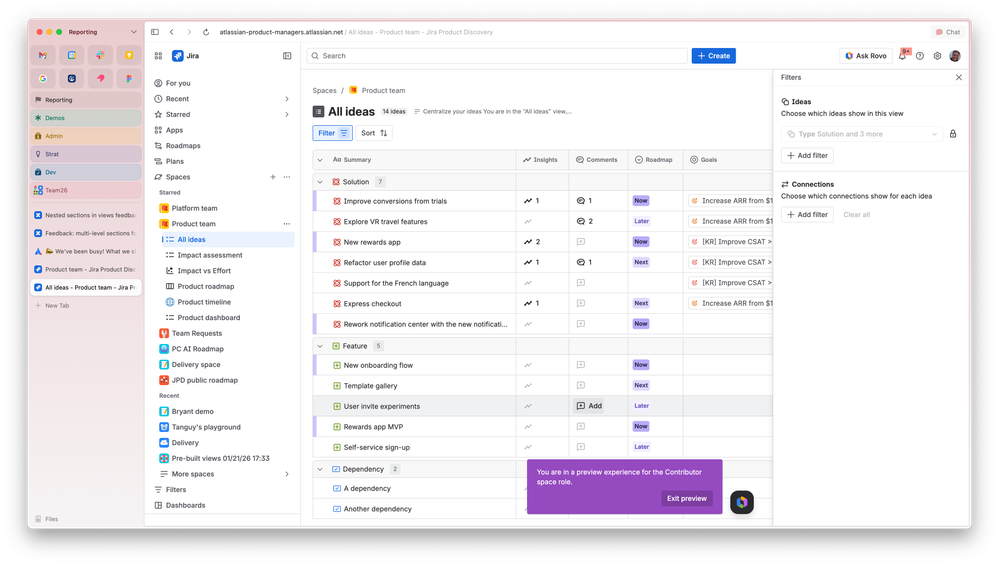This screenshot has width=999, height=565.
Task: Expand More spaces arrow
Action: [x=287, y=475]
